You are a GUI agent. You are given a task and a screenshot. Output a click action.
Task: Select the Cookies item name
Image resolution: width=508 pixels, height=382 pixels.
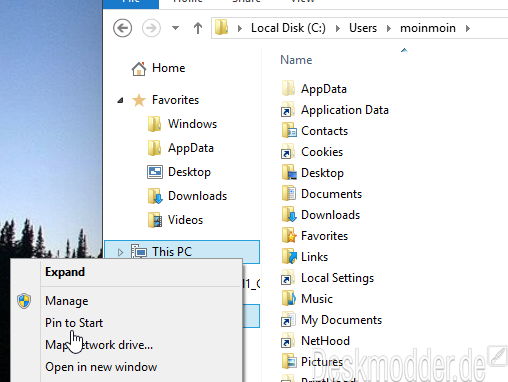(x=322, y=152)
